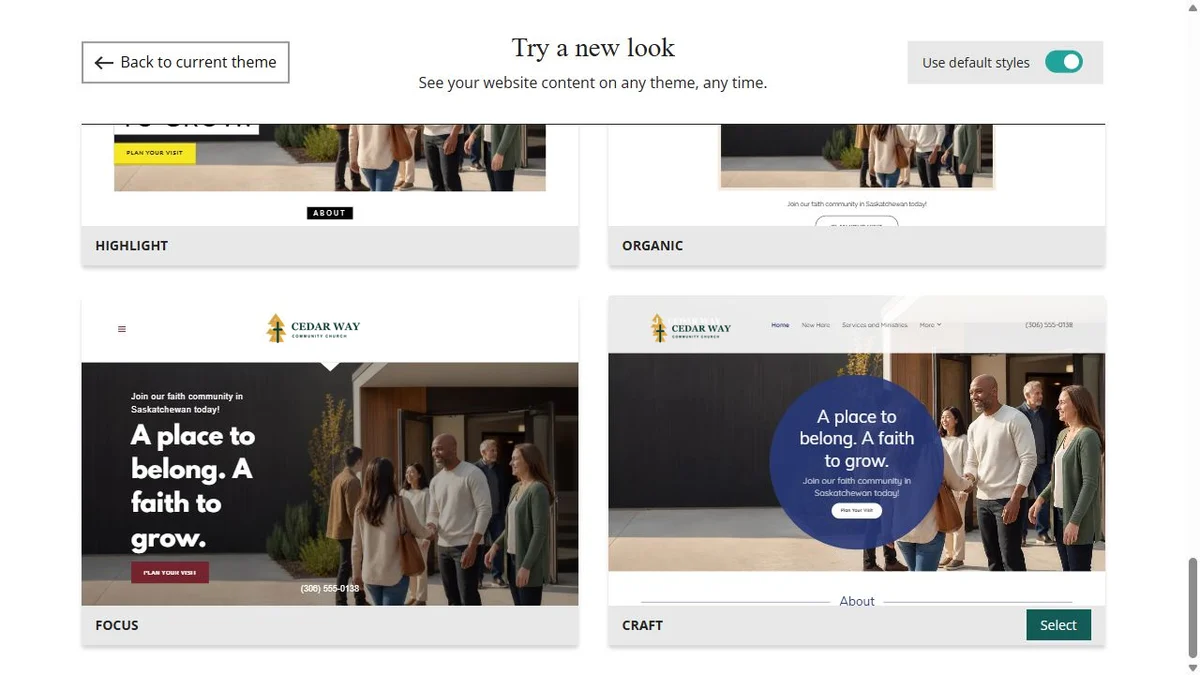This screenshot has width=1200, height=675.
Task: Click the red Plan Your Visit button in Focus
Action: pos(170,572)
